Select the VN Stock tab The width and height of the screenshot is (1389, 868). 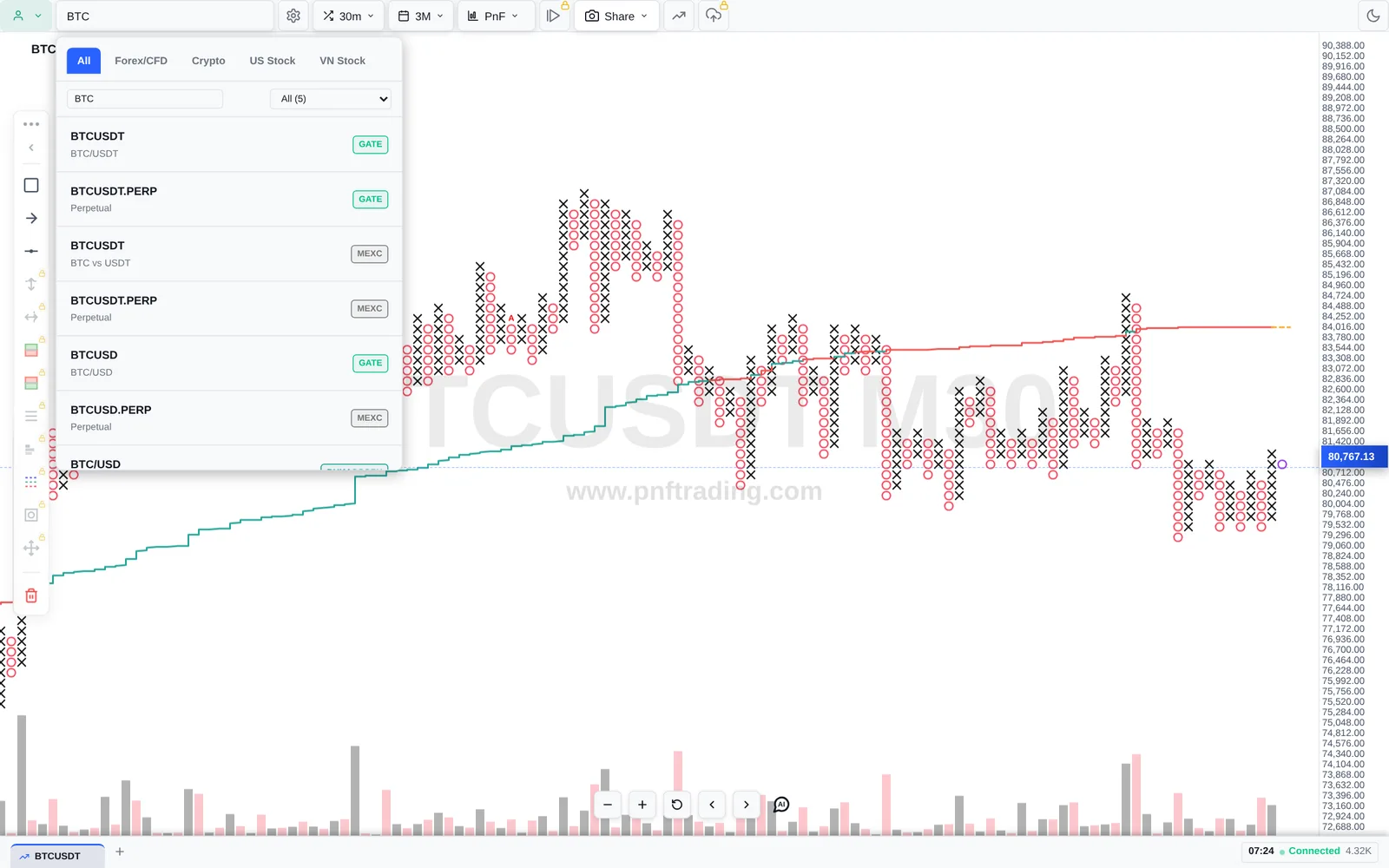point(342,61)
